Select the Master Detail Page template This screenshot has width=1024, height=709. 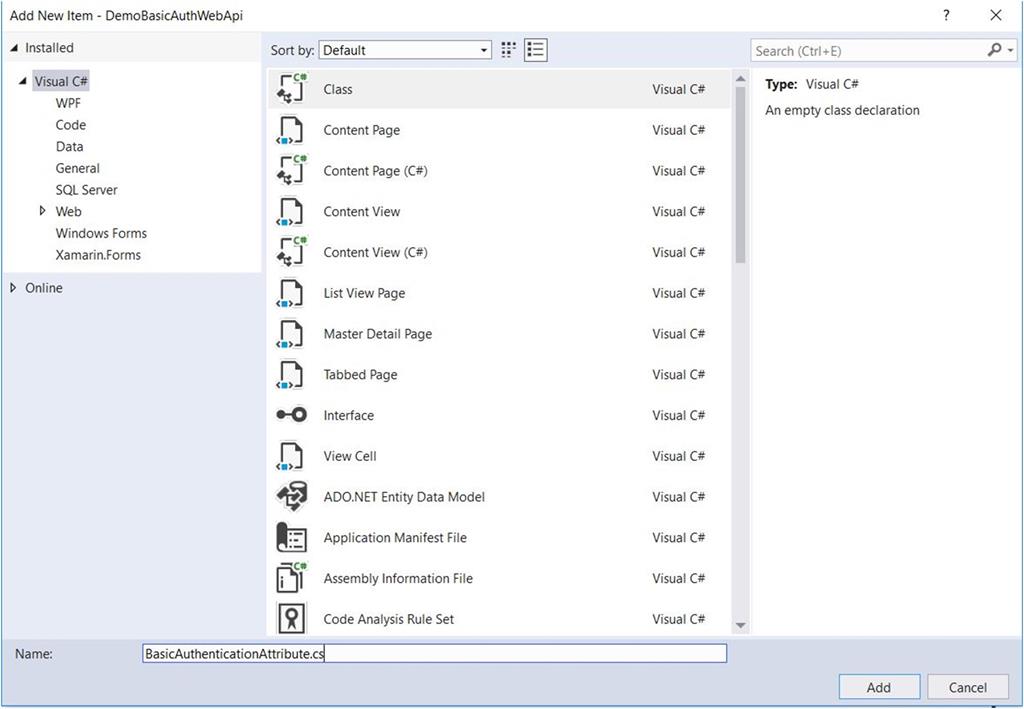click(377, 333)
